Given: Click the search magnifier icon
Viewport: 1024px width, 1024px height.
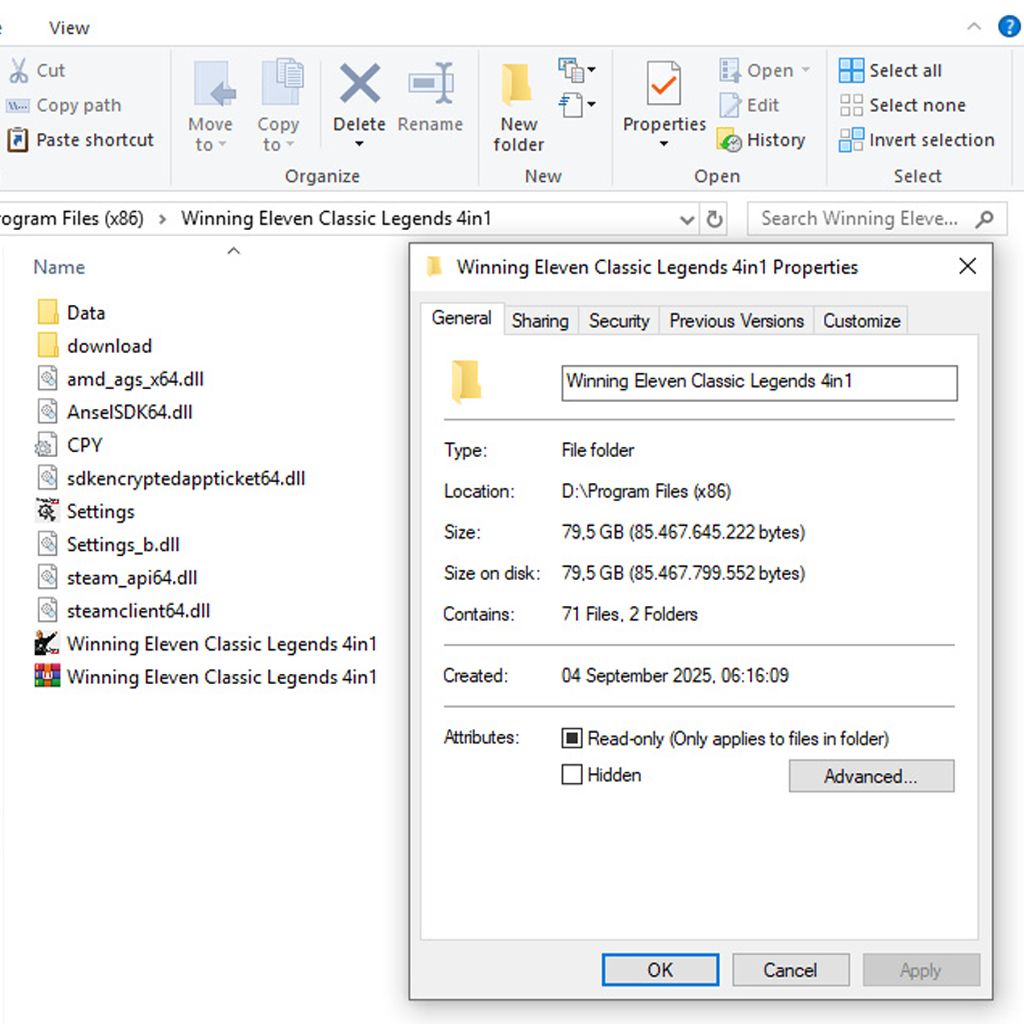Looking at the screenshot, I should click(x=984, y=219).
